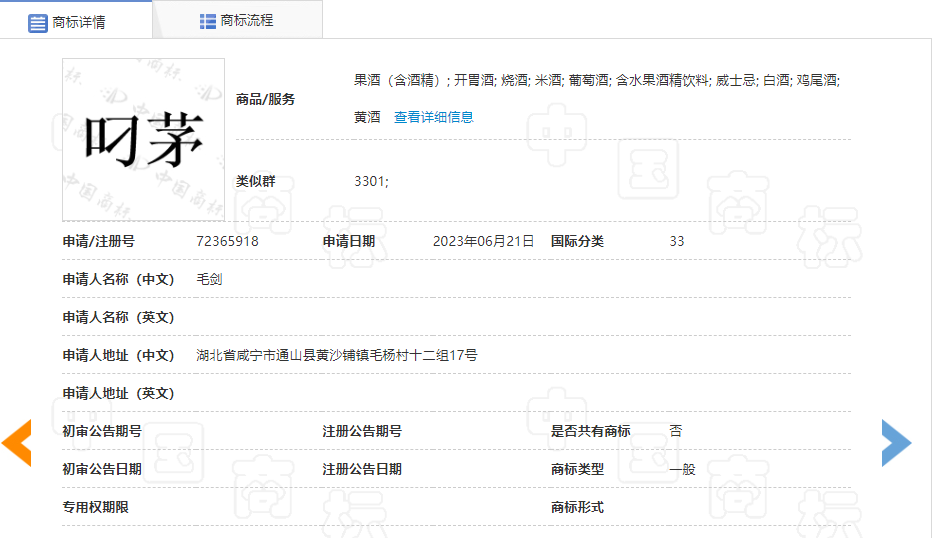Click the 否 shared trademark value
952x538 pixels.
tap(676, 431)
